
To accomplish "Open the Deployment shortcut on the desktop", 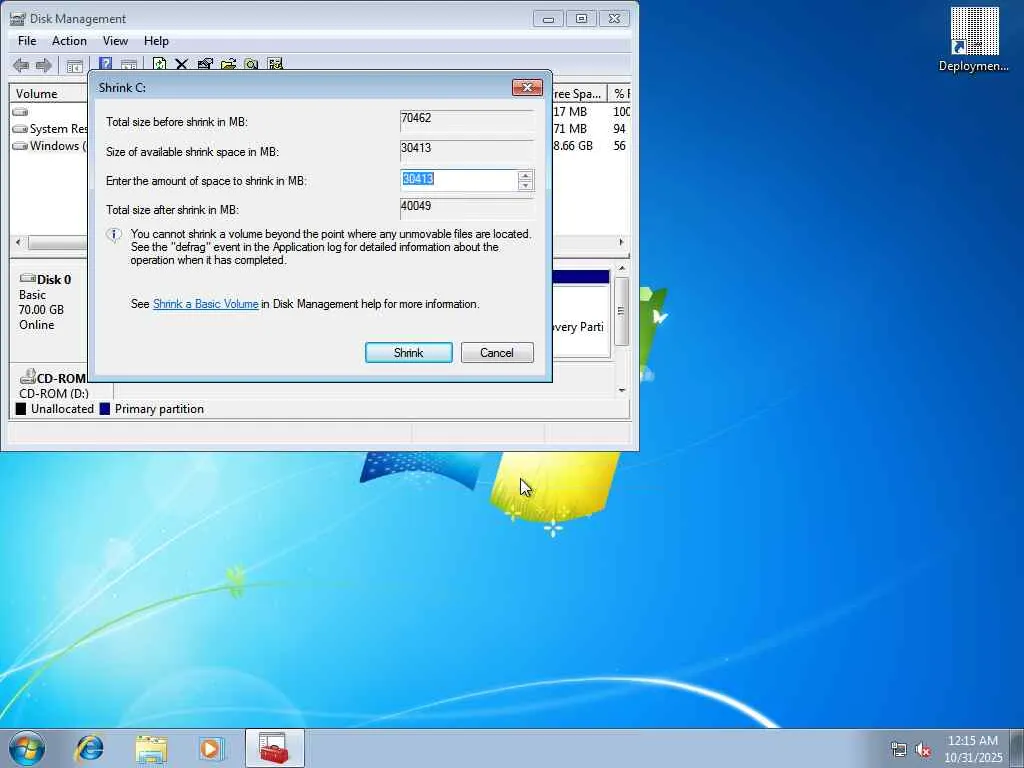I will [x=974, y=39].
